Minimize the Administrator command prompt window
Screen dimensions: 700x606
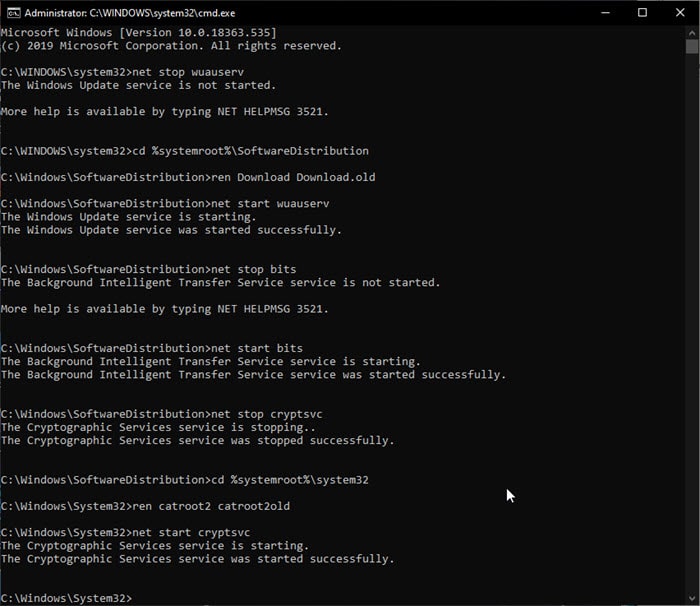pyautogui.click(x=605, y=13)
